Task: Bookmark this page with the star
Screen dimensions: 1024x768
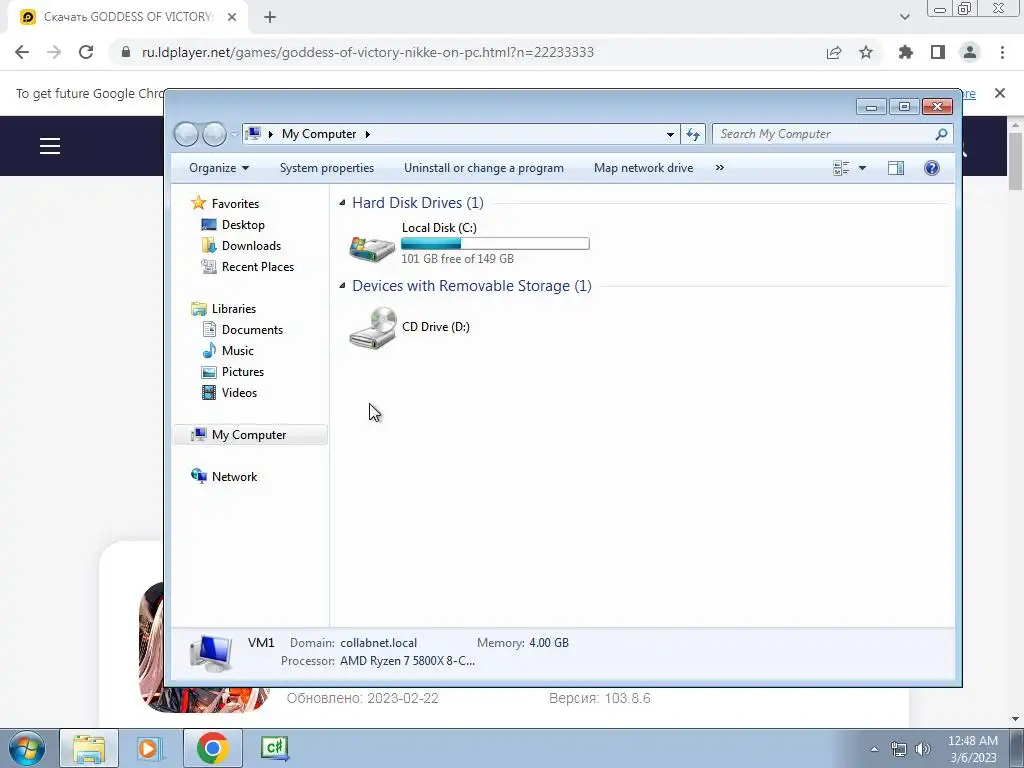Action: 866,52
